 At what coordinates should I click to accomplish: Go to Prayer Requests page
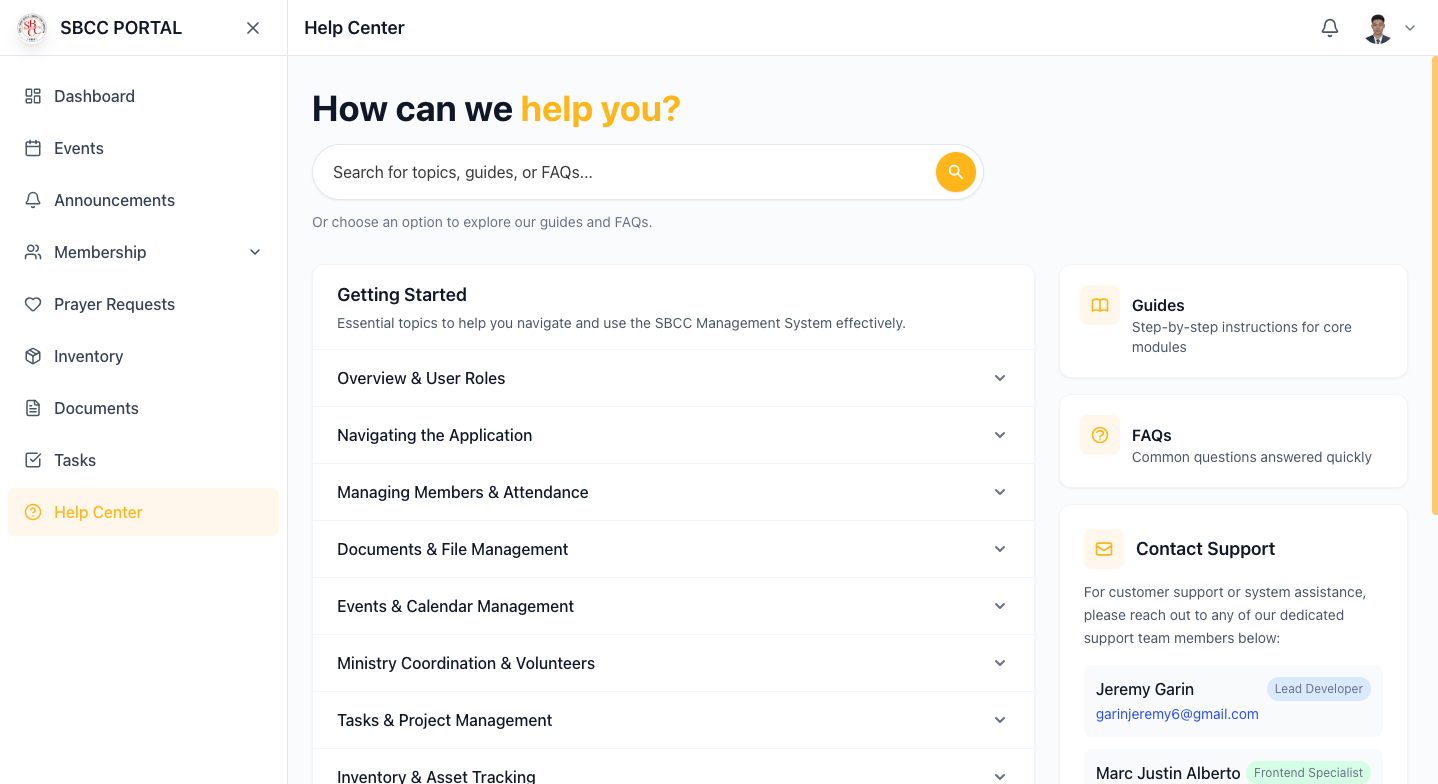[114, 304]
